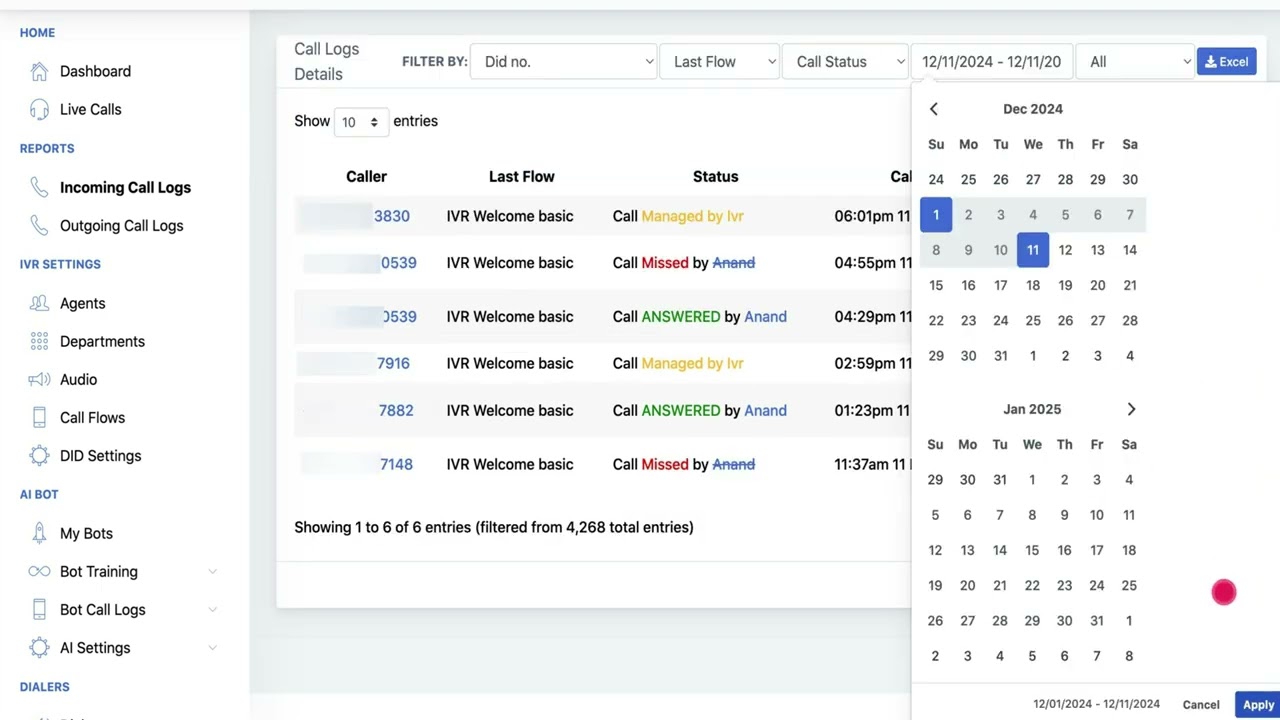Open Dashboard page

click(x=95, y=71)
